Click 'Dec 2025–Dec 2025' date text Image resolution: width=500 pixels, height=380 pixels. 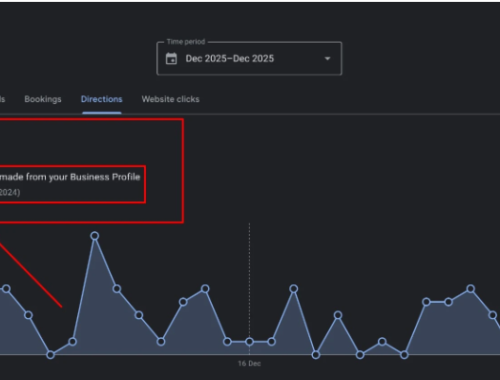(230, 59)
